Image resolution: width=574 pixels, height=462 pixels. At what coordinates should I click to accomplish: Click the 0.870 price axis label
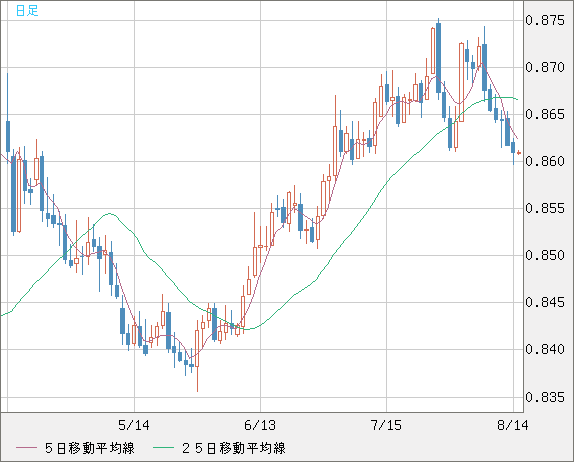click(545, 67)
